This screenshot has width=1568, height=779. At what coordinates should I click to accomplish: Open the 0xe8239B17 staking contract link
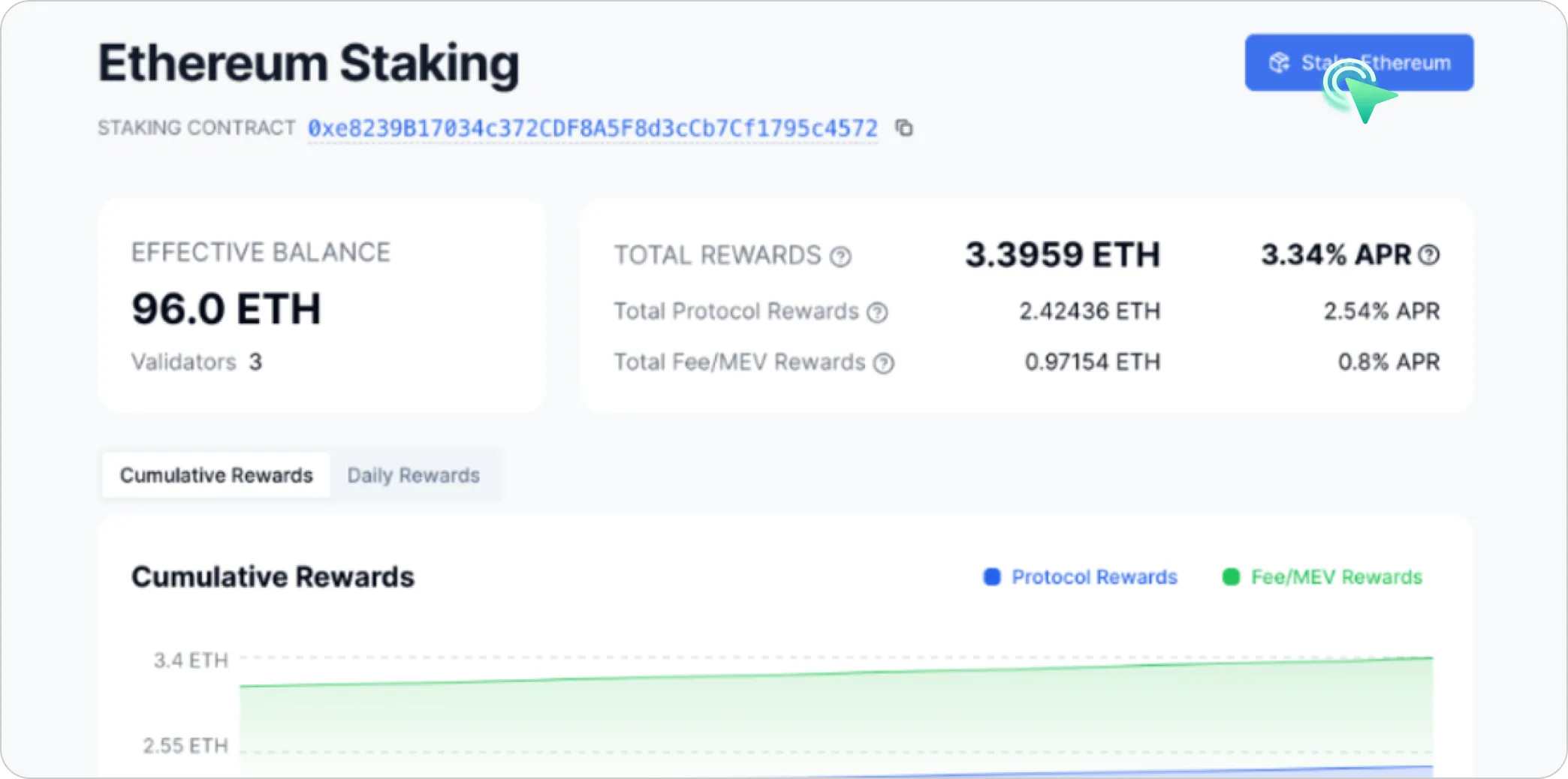592,128
